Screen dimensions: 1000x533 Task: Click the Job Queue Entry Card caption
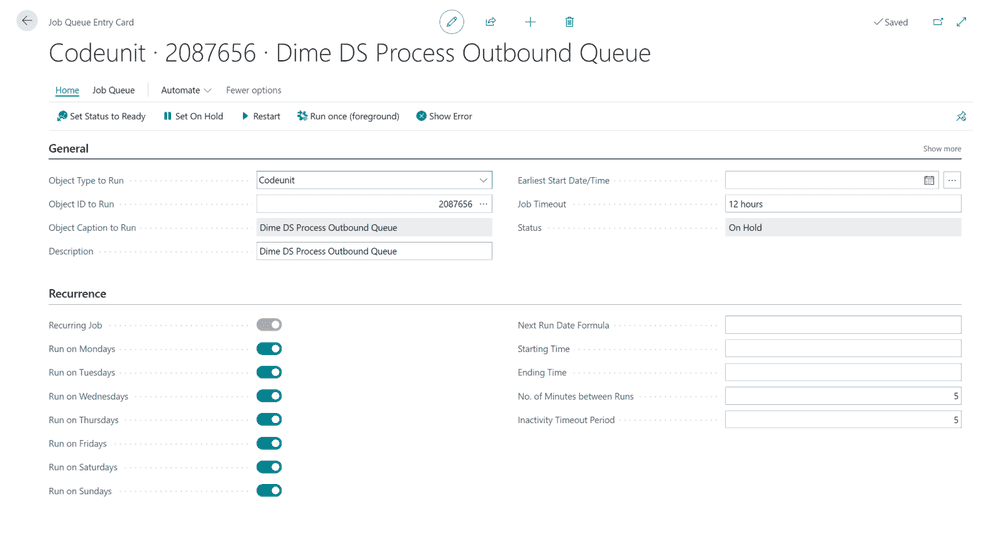91,22
